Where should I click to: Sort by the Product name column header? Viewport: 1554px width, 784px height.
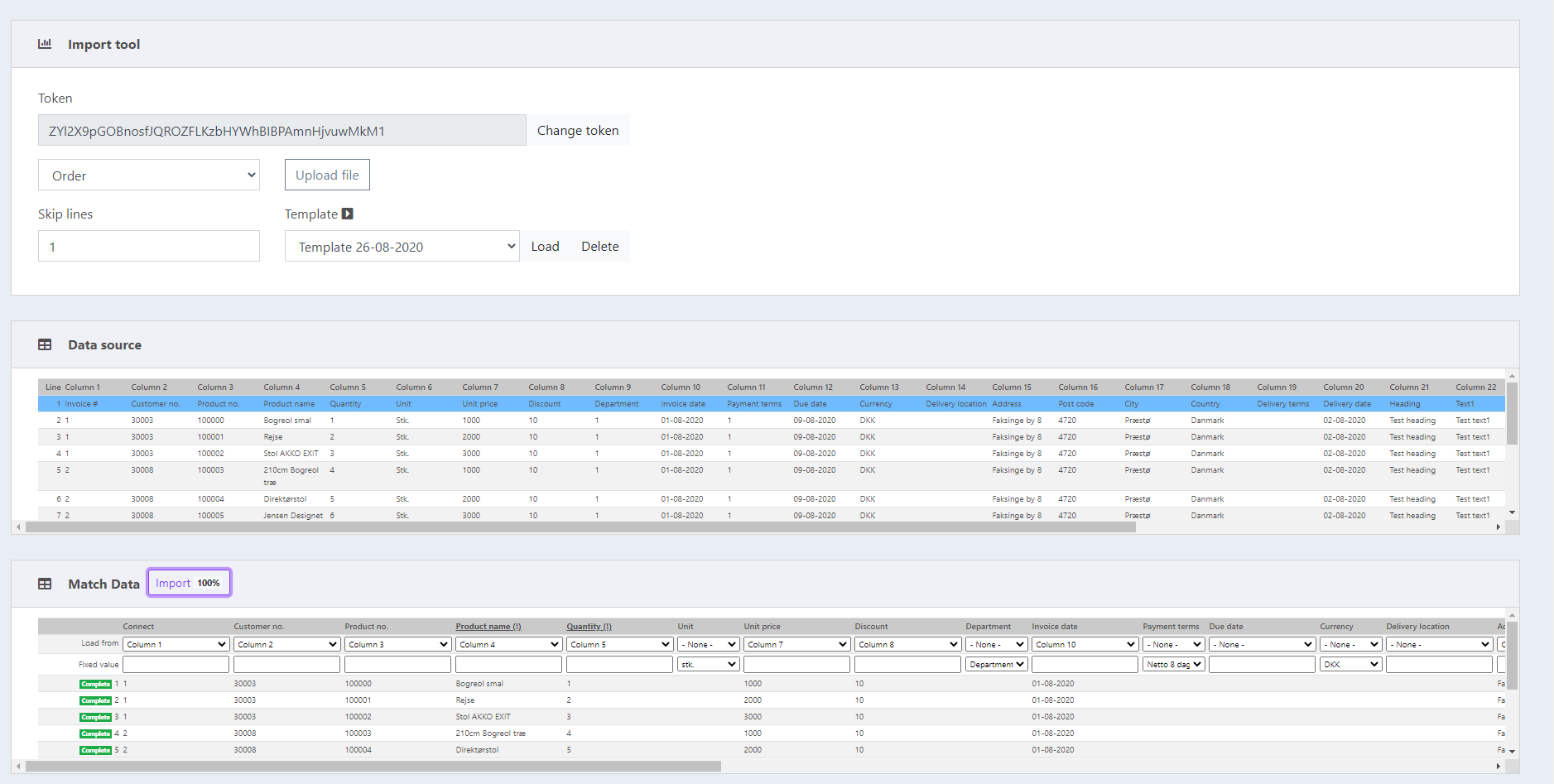click(488, 626)
